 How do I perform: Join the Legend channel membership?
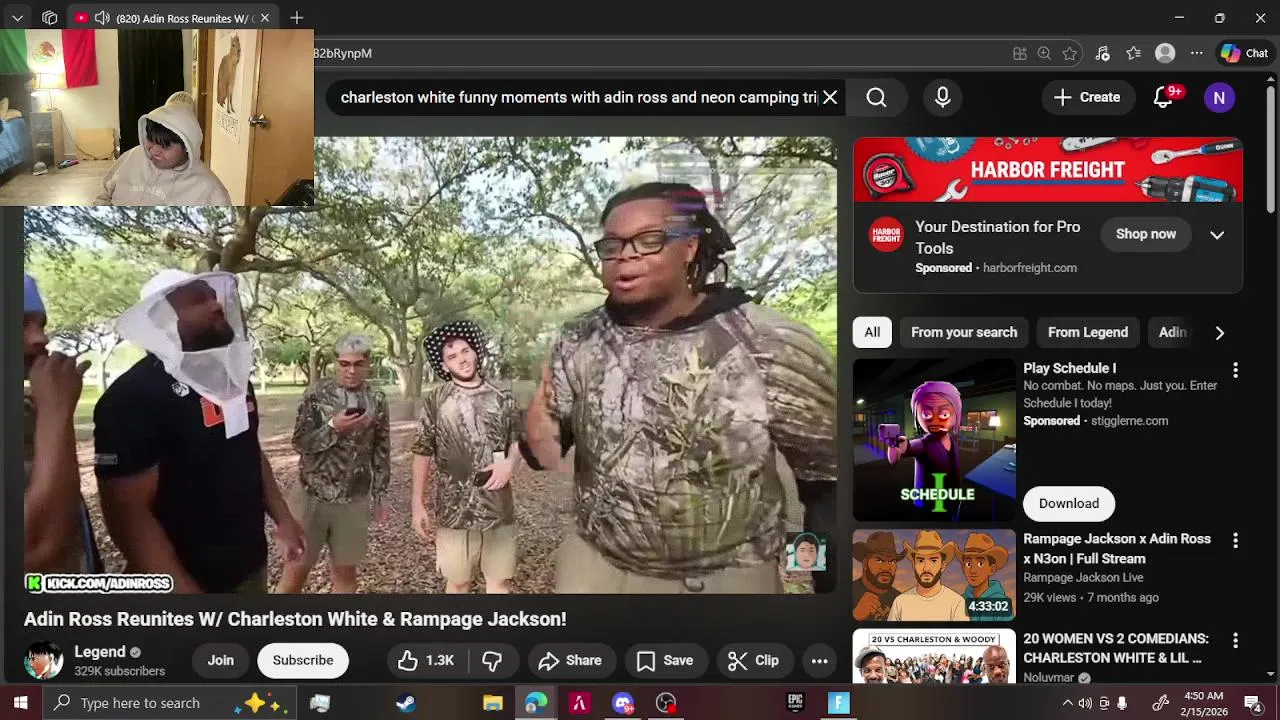220,660
